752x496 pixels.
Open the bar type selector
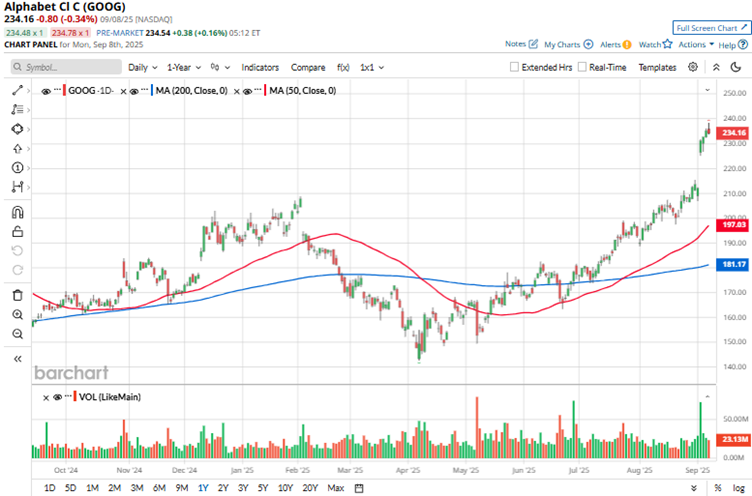click(x=220, y=67)
